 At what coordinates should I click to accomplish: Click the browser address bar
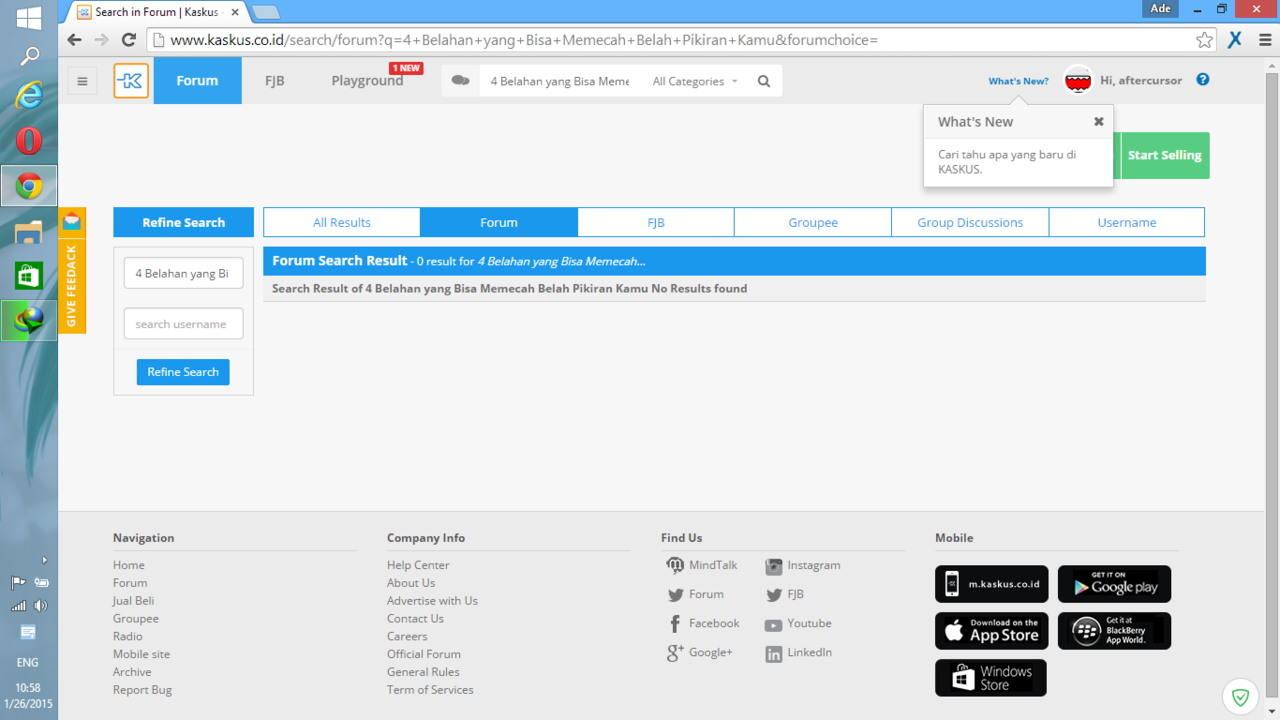[670, 40]
